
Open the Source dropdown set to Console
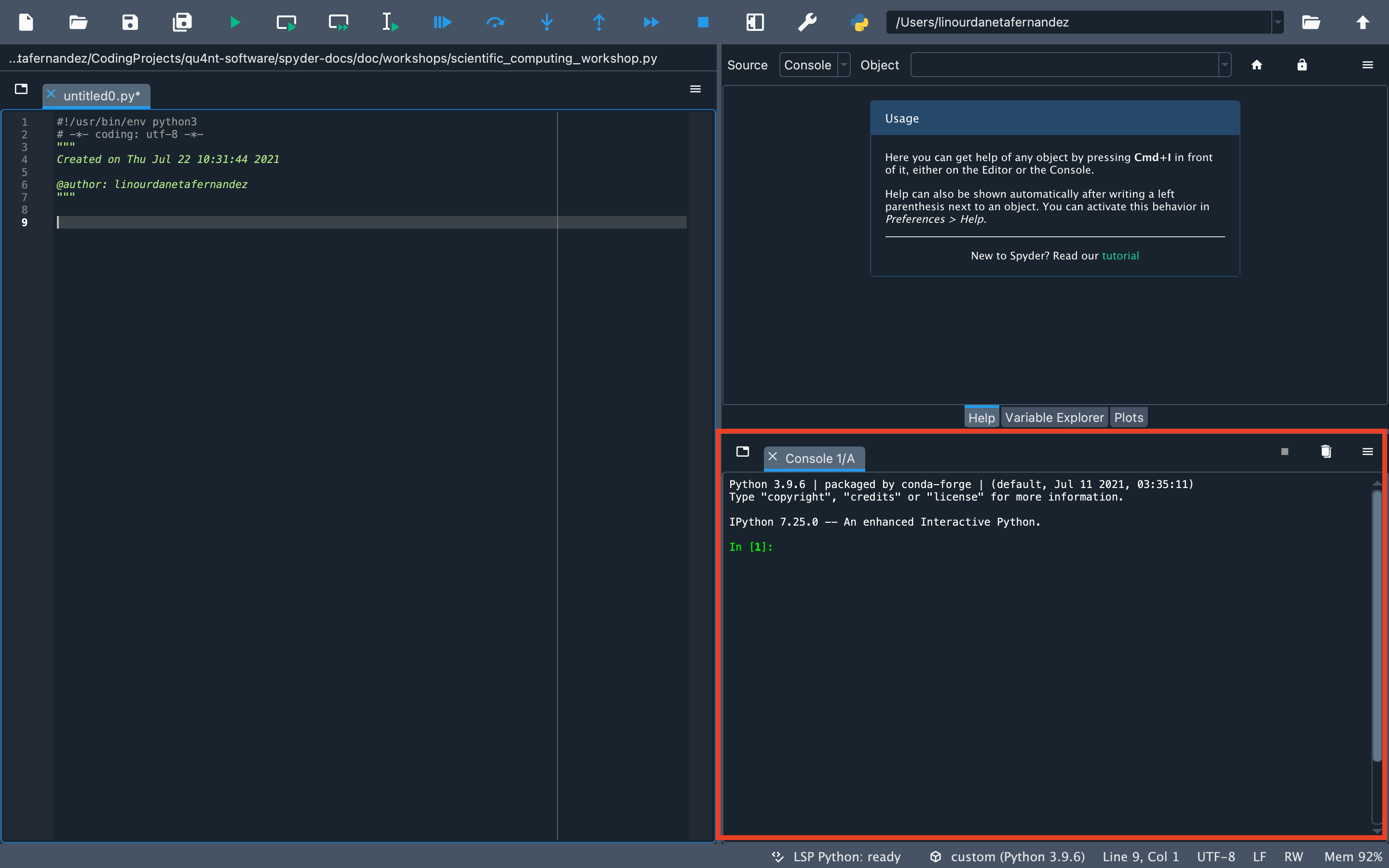click(x=814, y=64)
